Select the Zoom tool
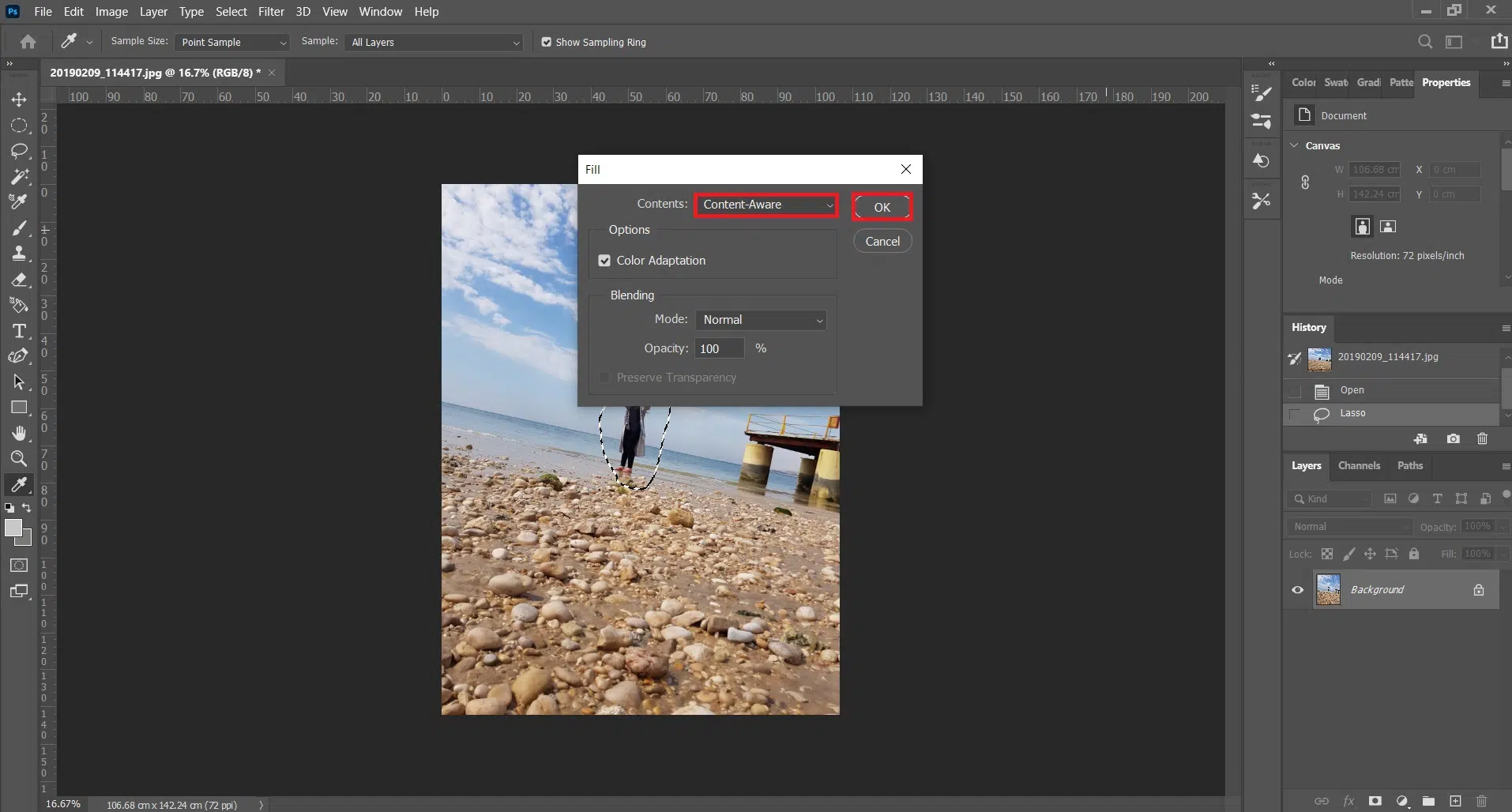This screenshot has height=812, width=1512. (19, 459)
